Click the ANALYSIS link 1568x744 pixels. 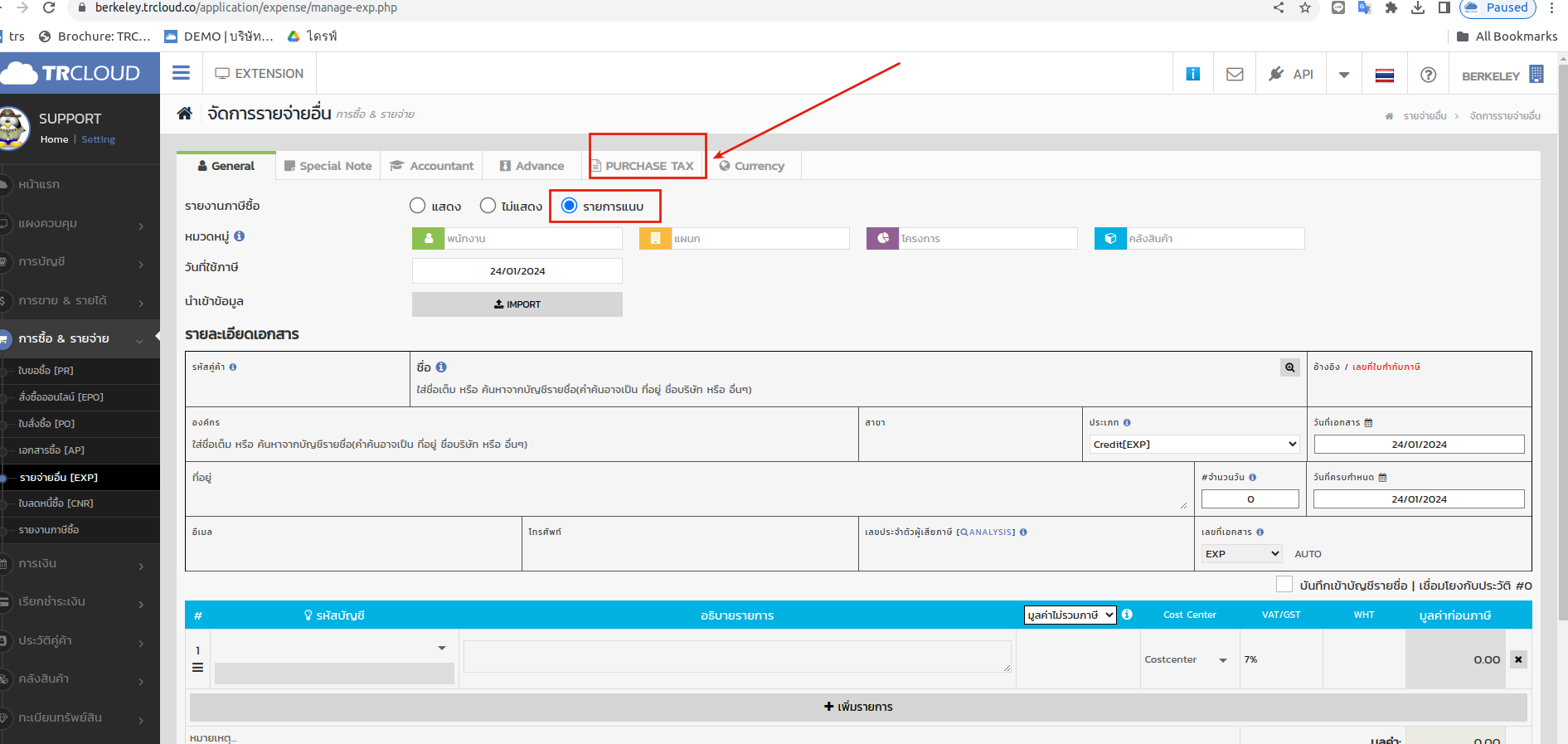pyautogui.click(x=988, y=532)
